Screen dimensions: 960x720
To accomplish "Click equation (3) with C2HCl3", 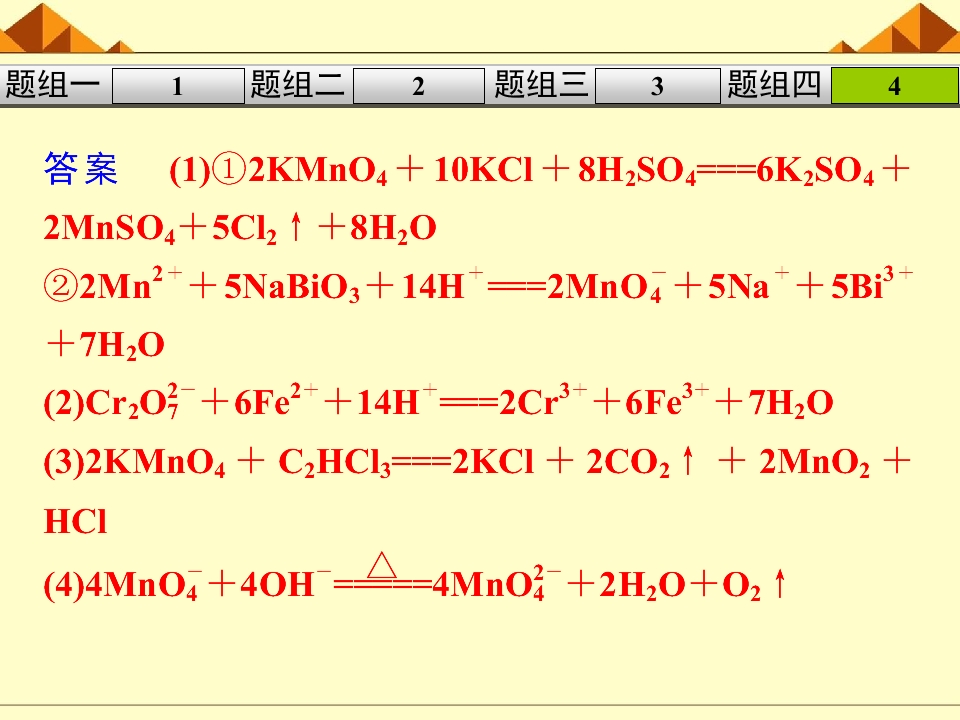I will (x=478, y=462).
